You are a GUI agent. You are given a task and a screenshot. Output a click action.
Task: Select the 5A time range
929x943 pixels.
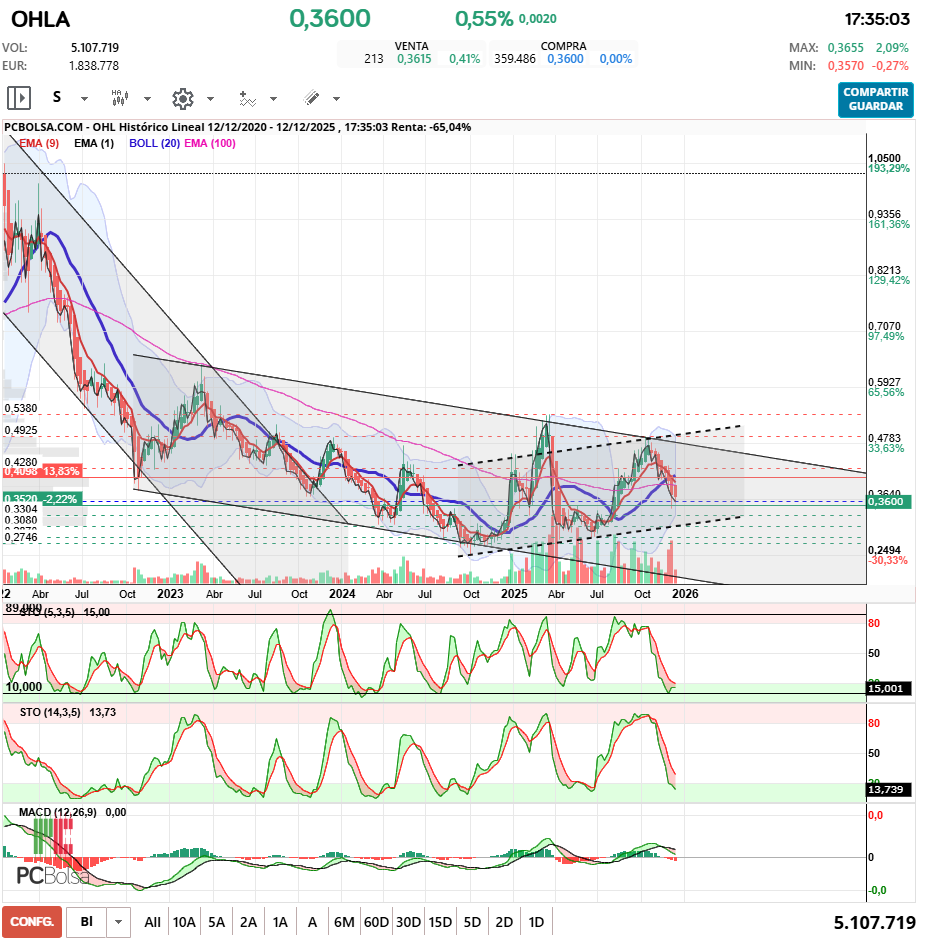pyautogui.click(x=216, y=922)
